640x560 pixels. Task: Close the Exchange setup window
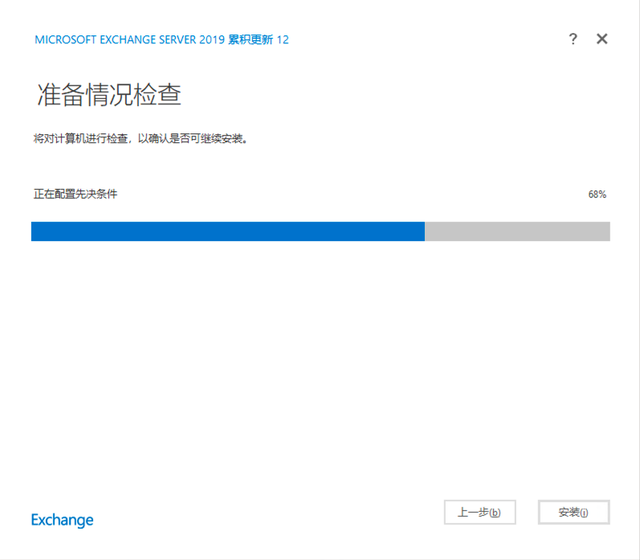coord(602,39)
